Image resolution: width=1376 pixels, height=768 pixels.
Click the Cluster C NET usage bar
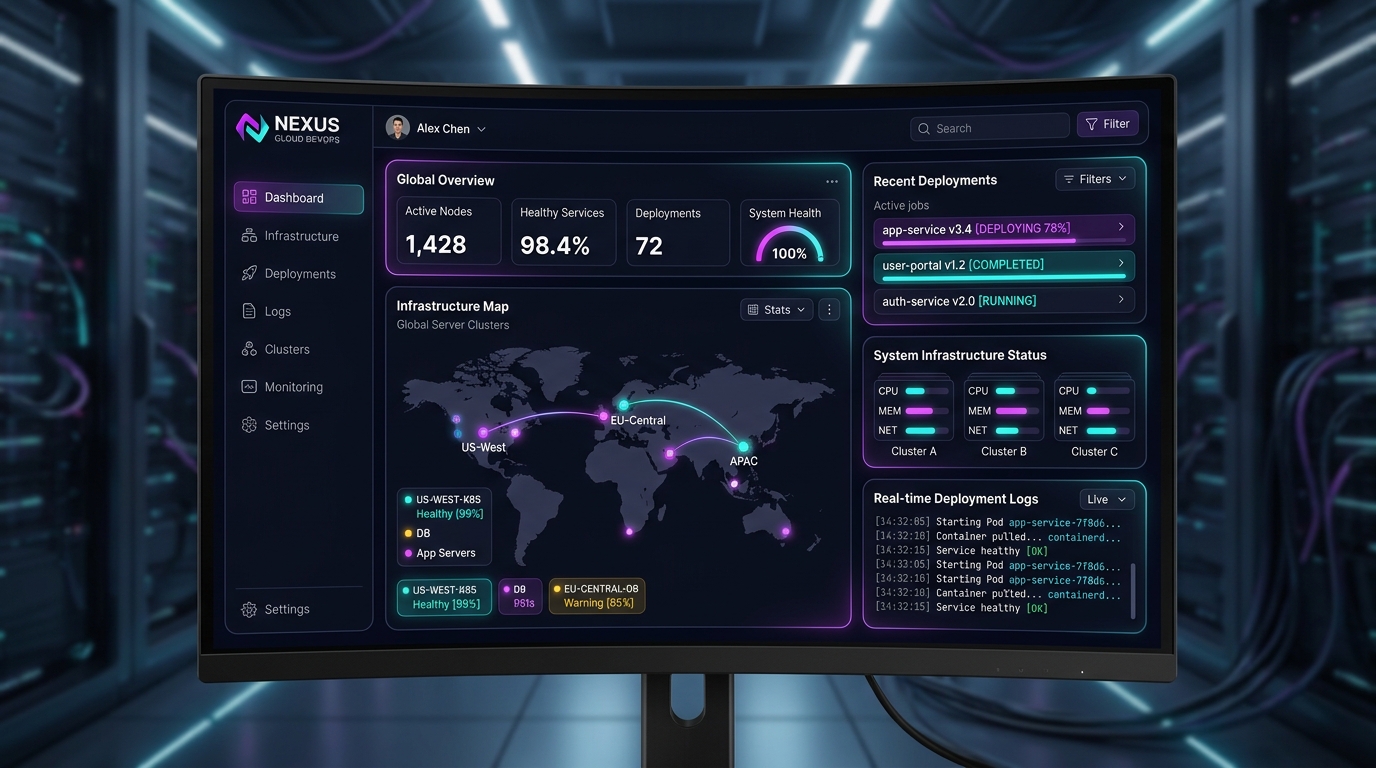(1106, 431)
